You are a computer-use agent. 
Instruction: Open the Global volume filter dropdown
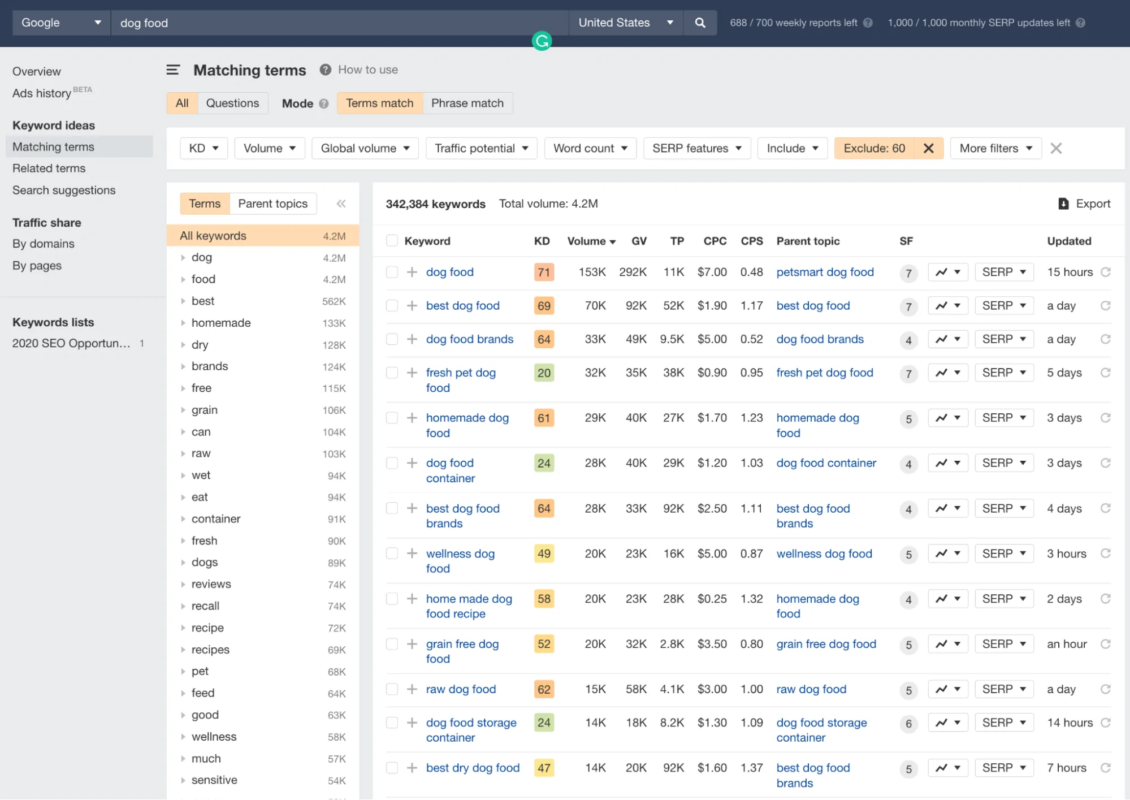pyautogui.click(x=365, y=148)
